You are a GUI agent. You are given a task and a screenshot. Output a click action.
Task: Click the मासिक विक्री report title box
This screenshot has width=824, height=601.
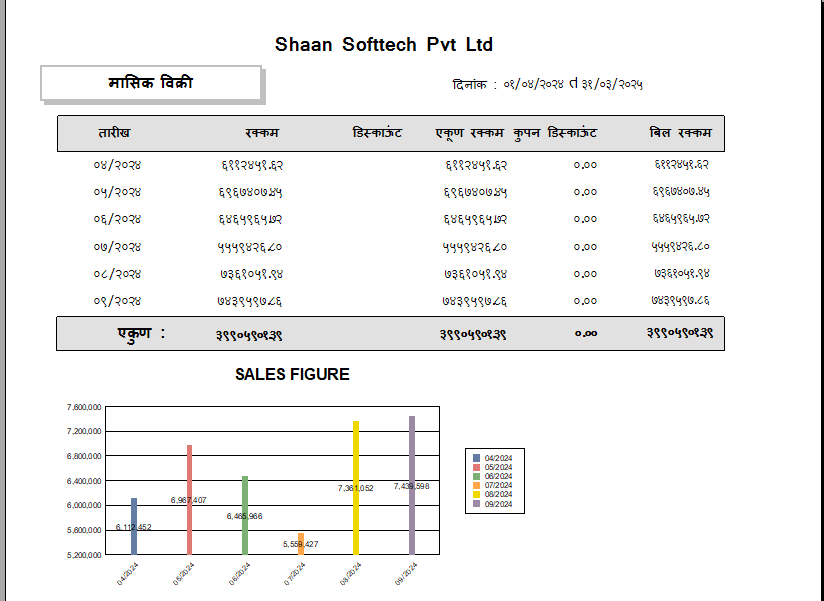(x=150, y=83)
